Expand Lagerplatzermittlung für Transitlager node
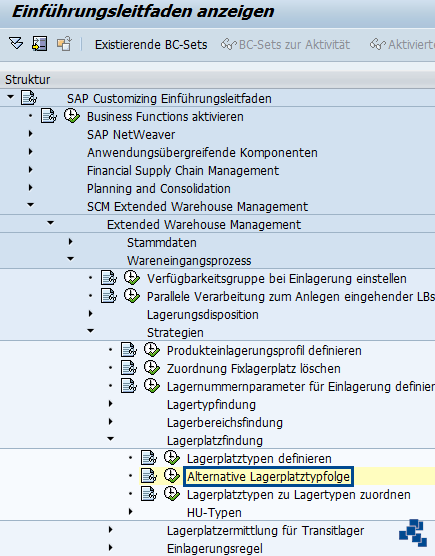The width and height of the screenshot is (435, 556). [111, 530]
